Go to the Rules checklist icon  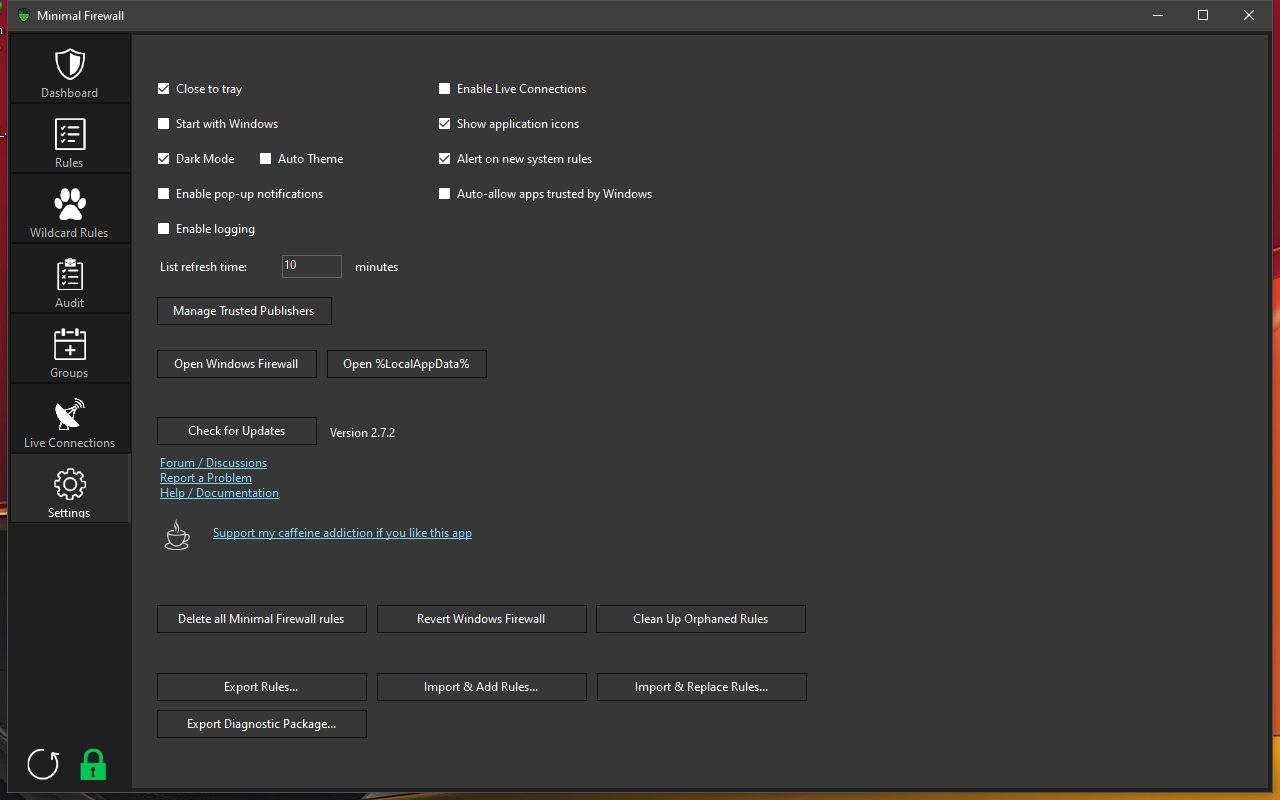(70, 135)
